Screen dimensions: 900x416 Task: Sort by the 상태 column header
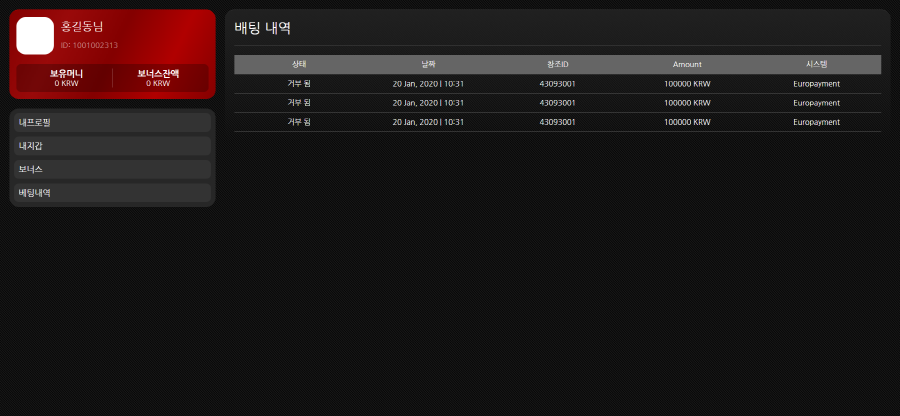point(299,64)
